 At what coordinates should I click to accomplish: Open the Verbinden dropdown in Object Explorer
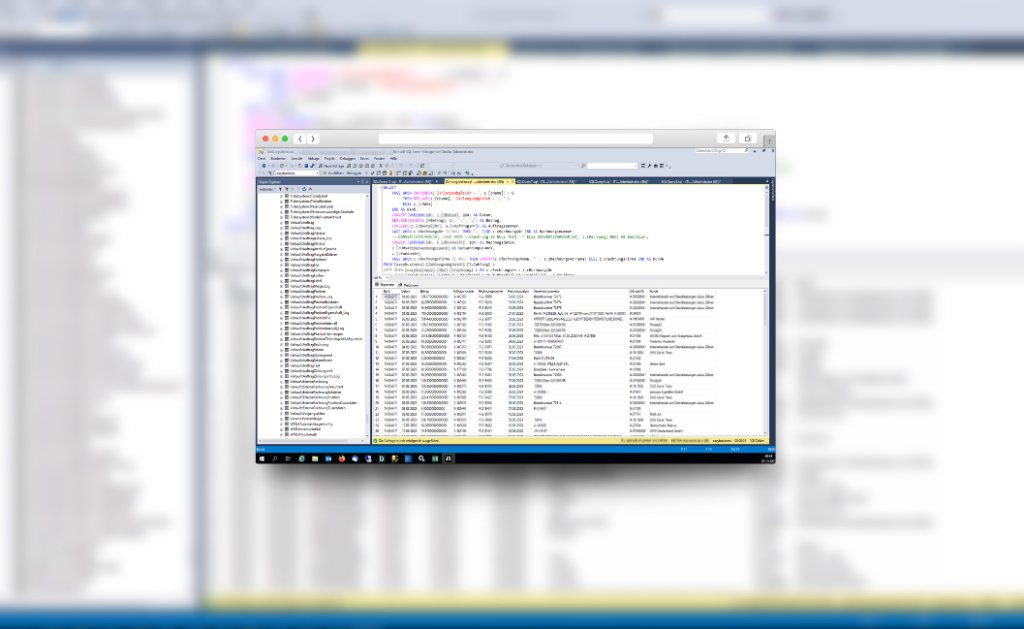coord(268,189)
